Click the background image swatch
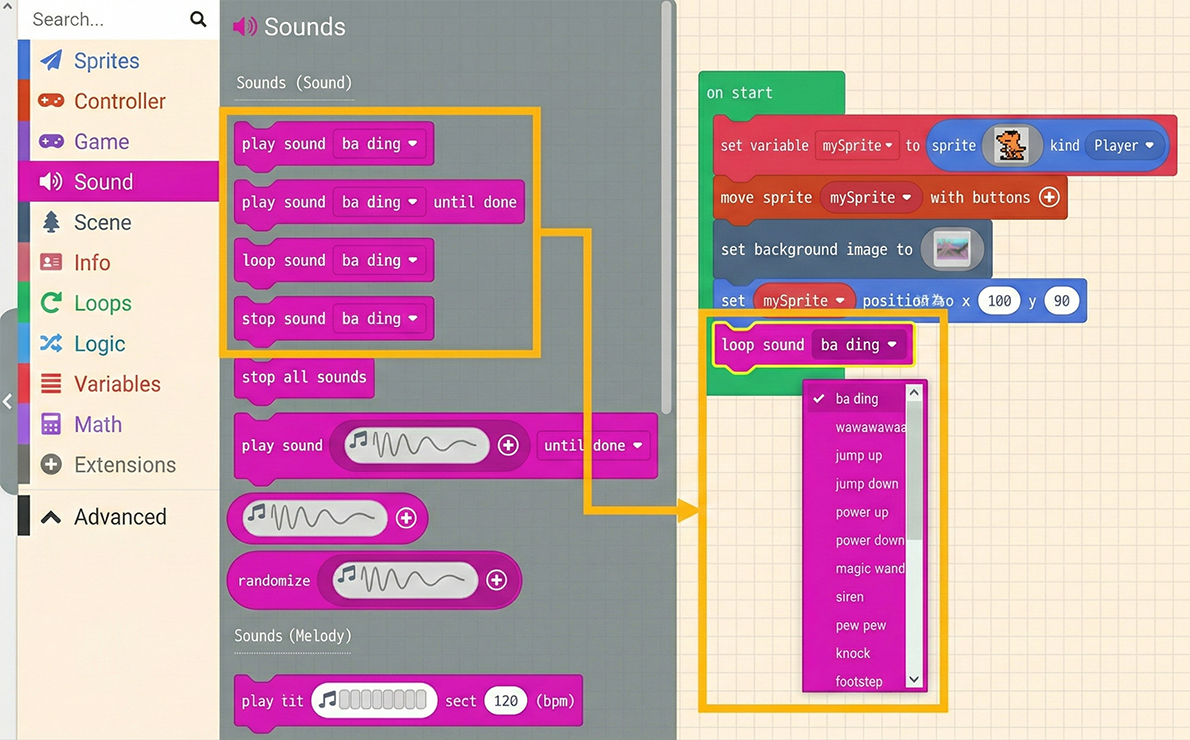Viewport: 1190px width, 740px height. 951,249
